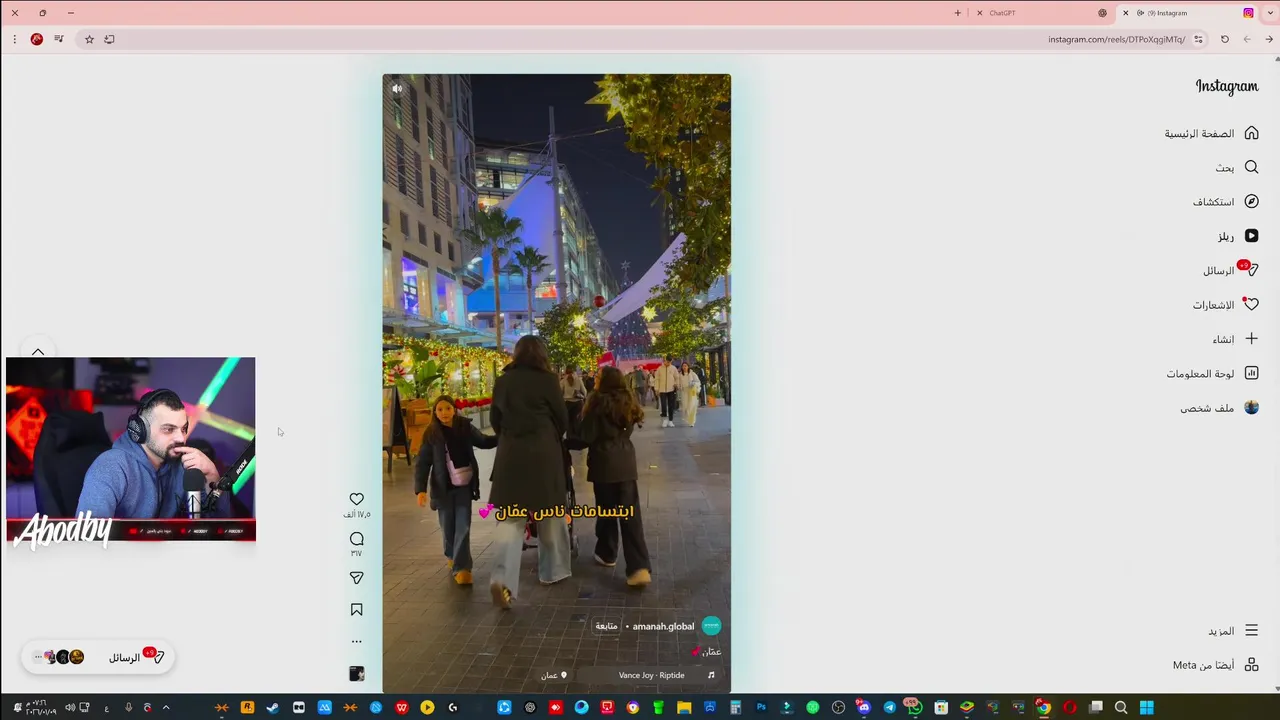Open the Chrome three-dot menu
1280x720 pixels.
(15, 39)
